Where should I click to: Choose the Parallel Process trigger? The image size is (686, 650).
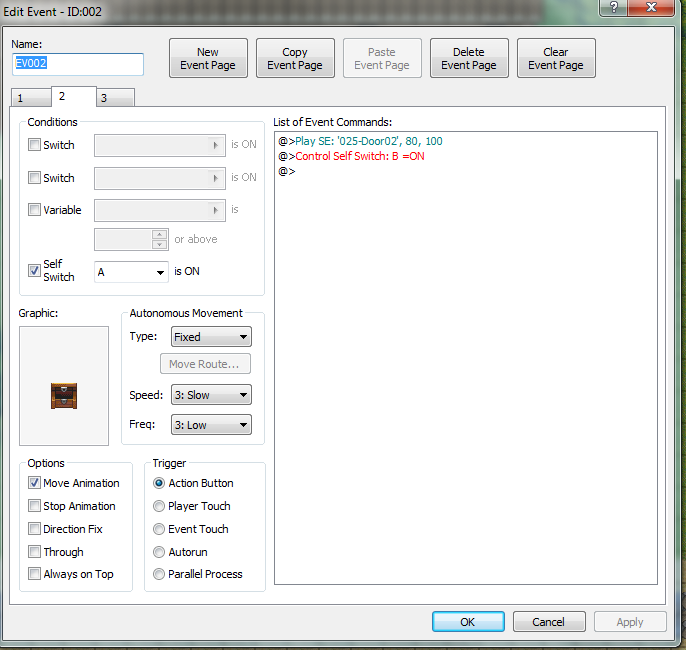pos(159,574)
